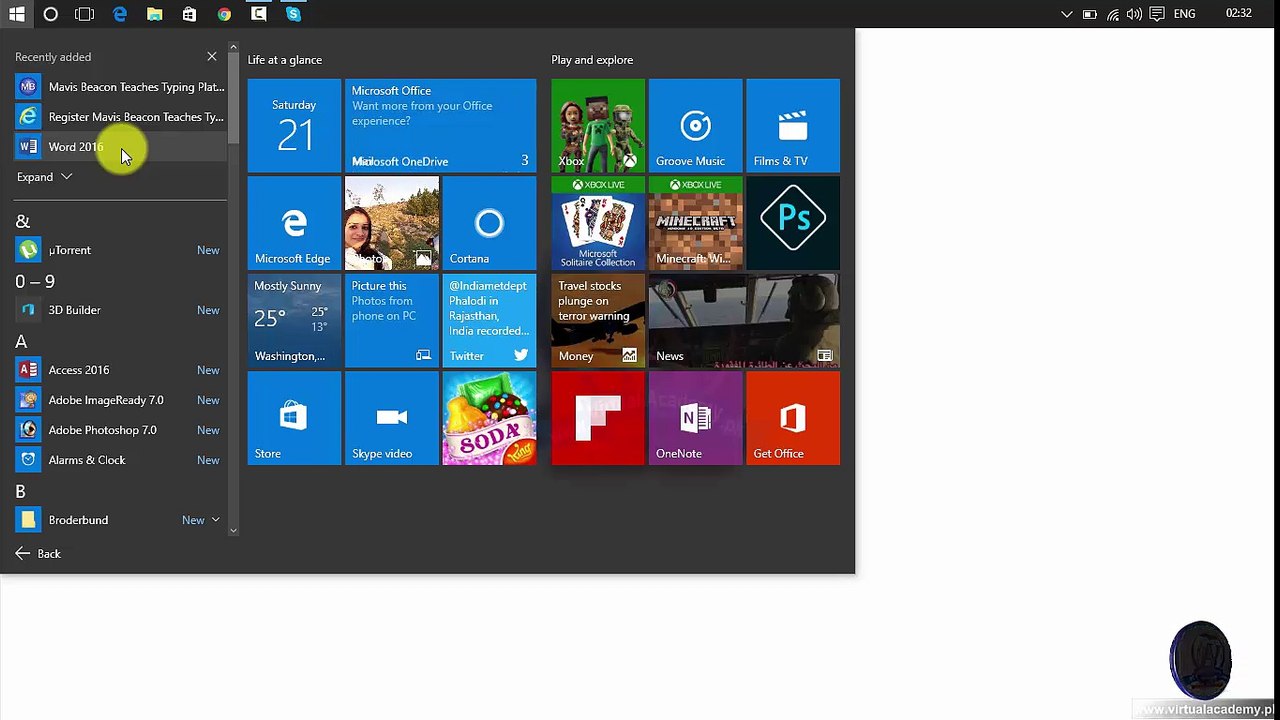Open the Get Office tile
Image resolution: width=1280 pixels, height=720 pixels.
793,418
